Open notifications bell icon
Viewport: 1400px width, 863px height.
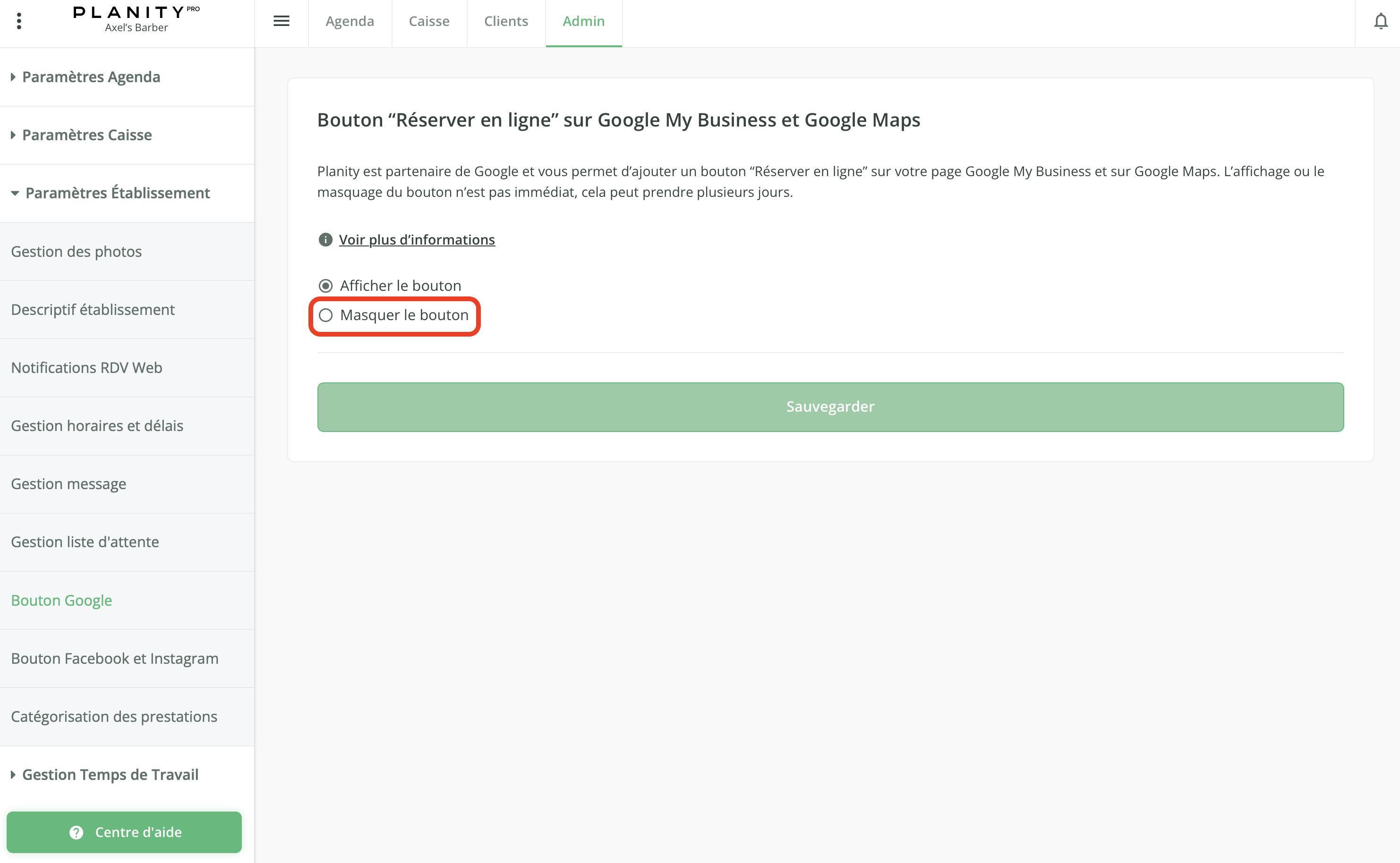pyautogui.click(x=1380, y=22)
